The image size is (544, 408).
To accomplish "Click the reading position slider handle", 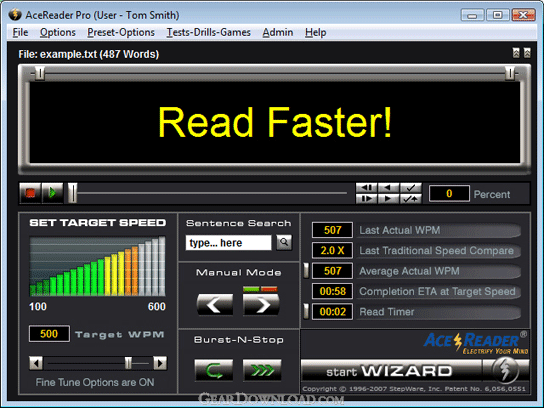I will coord(73,193).
